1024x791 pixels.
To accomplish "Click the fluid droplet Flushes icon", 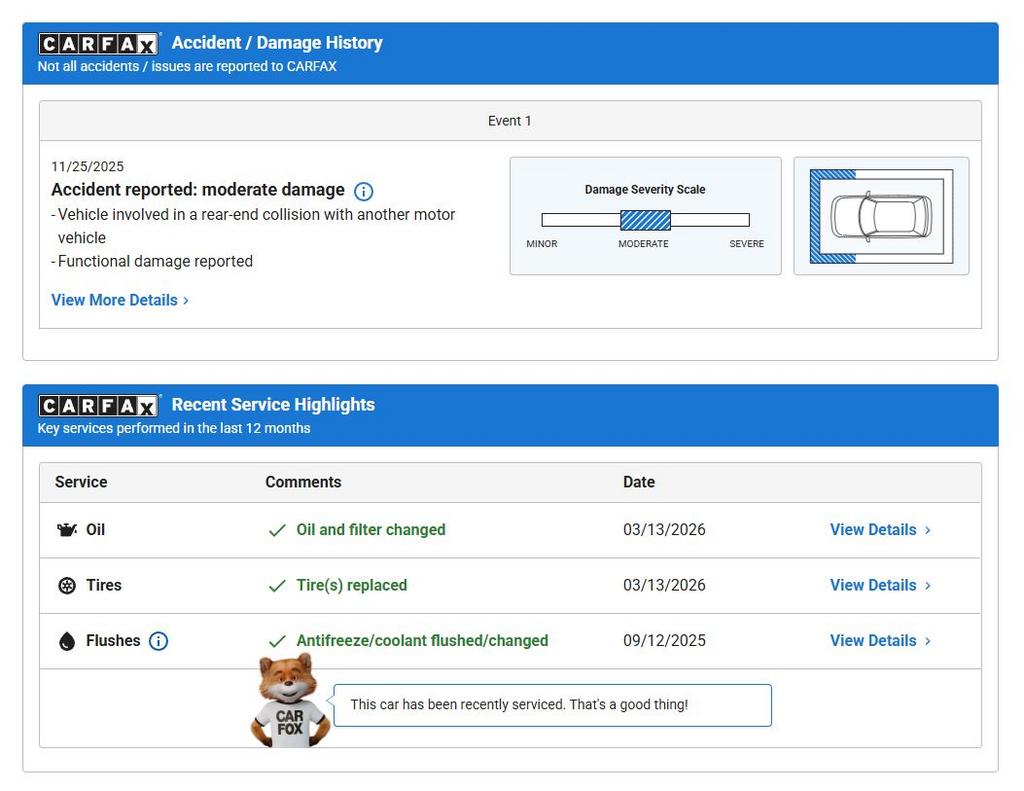I will tap(67, 641).
